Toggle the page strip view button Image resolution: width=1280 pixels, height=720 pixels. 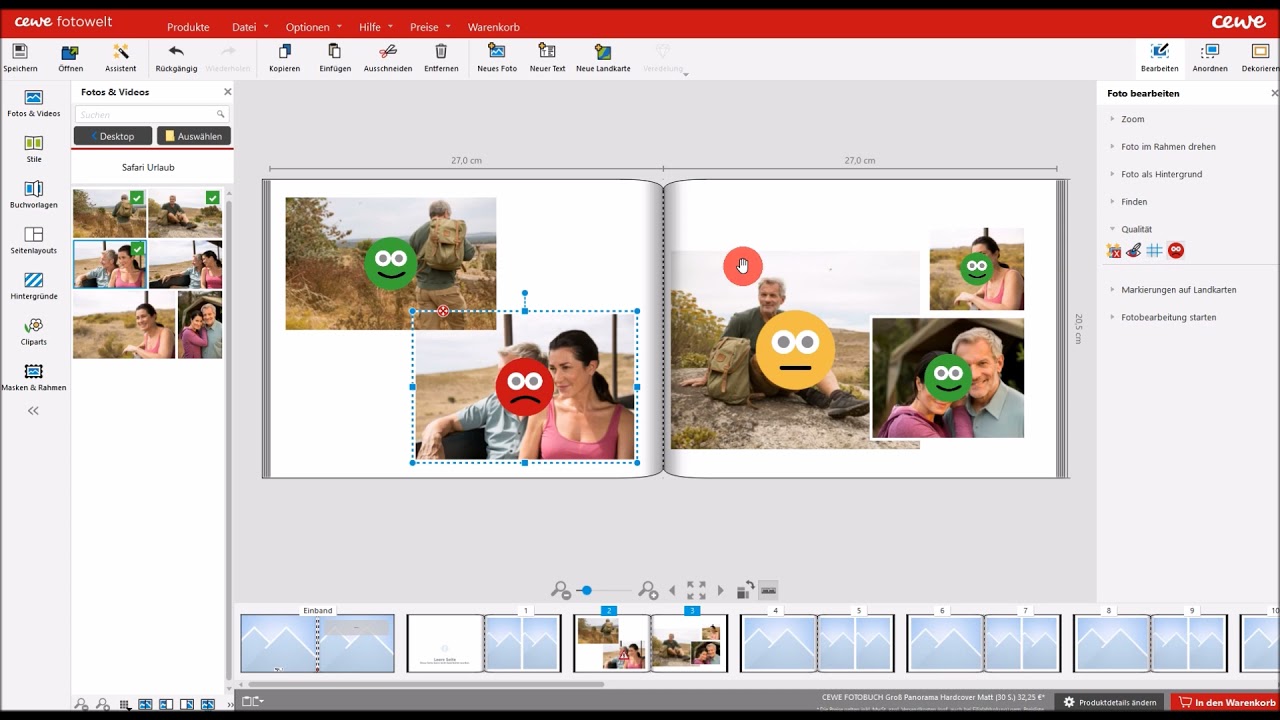click(768, 591)
